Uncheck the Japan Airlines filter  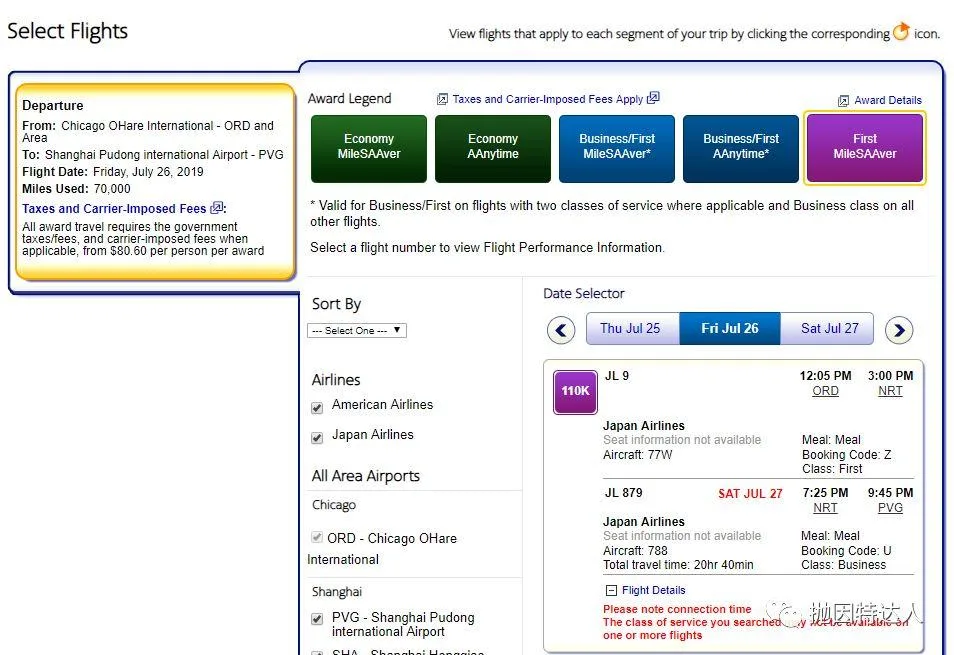(x=317, y=438)
